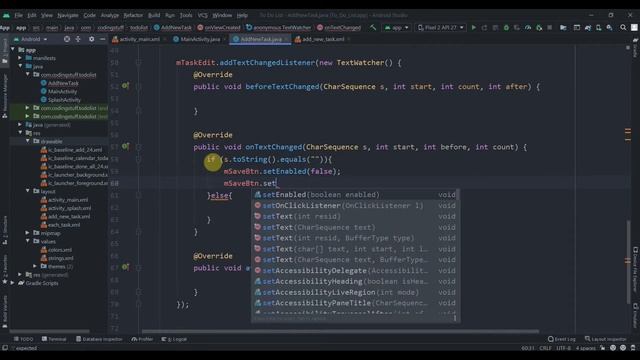Open the Pixel 2 API 27 device dropdown
The image size is (640, 360).
[441, 28]
